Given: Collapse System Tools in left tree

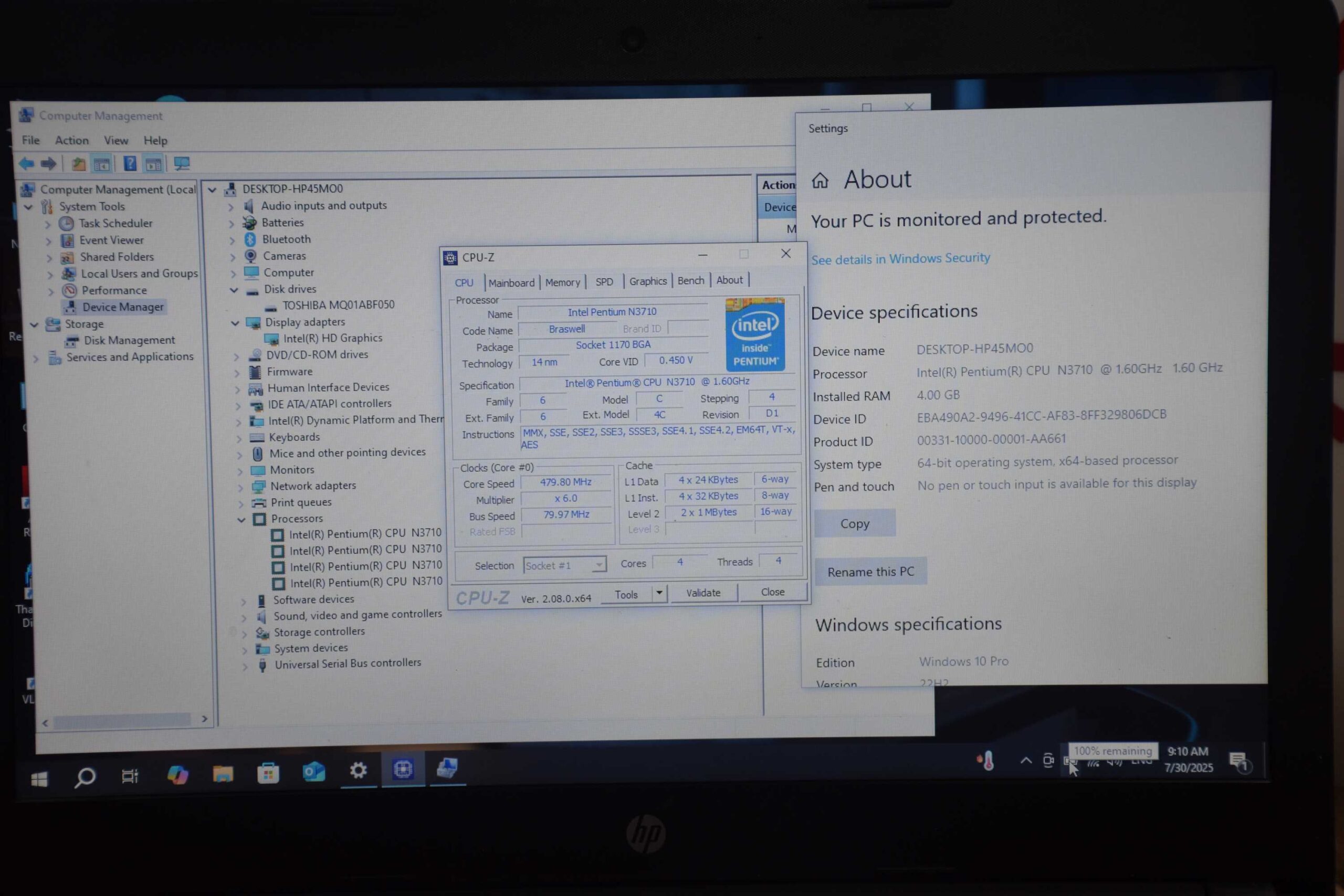Looking at the screenshot, I should [x=28, y=207].
